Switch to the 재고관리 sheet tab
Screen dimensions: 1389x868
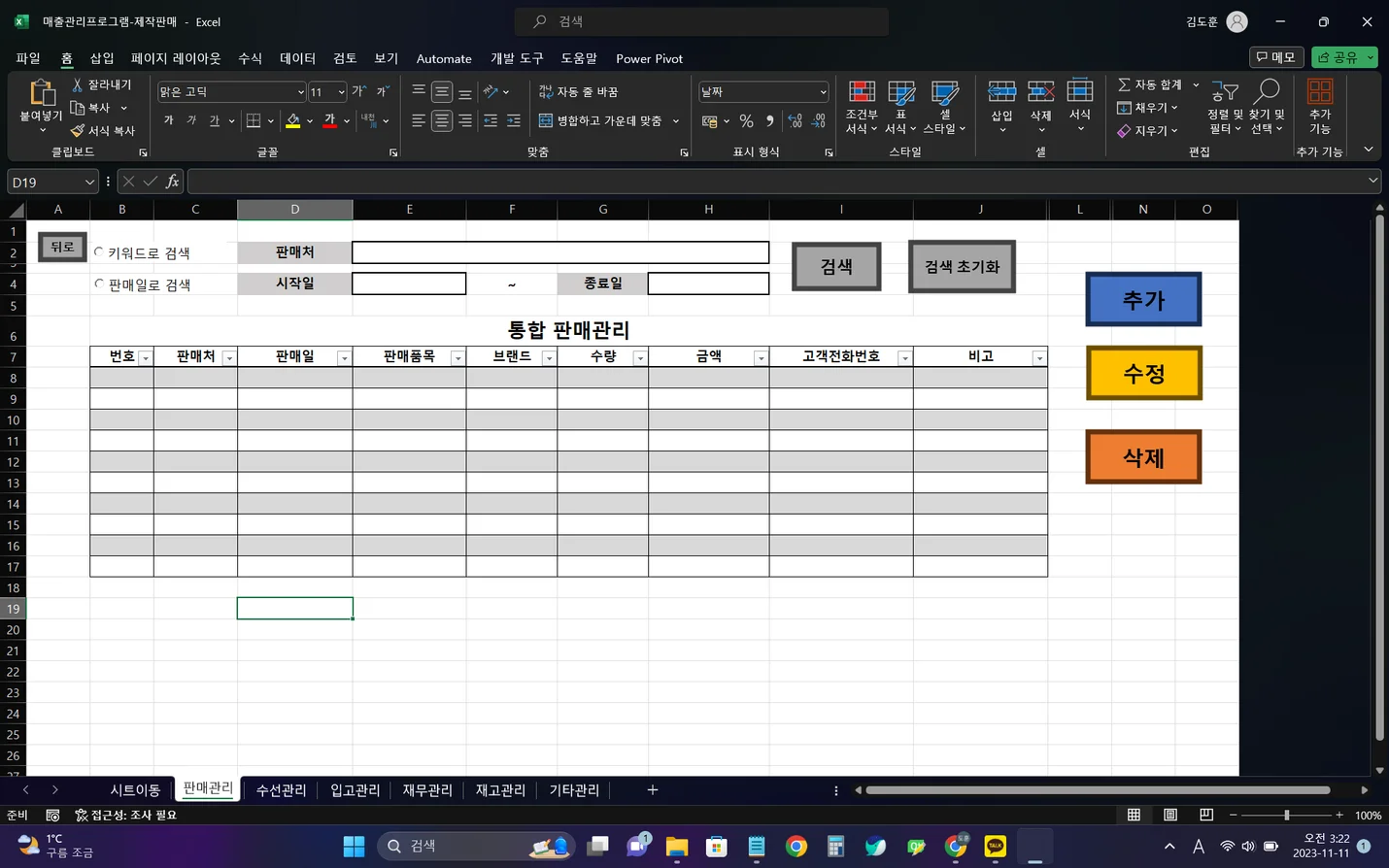click(500, 790)
